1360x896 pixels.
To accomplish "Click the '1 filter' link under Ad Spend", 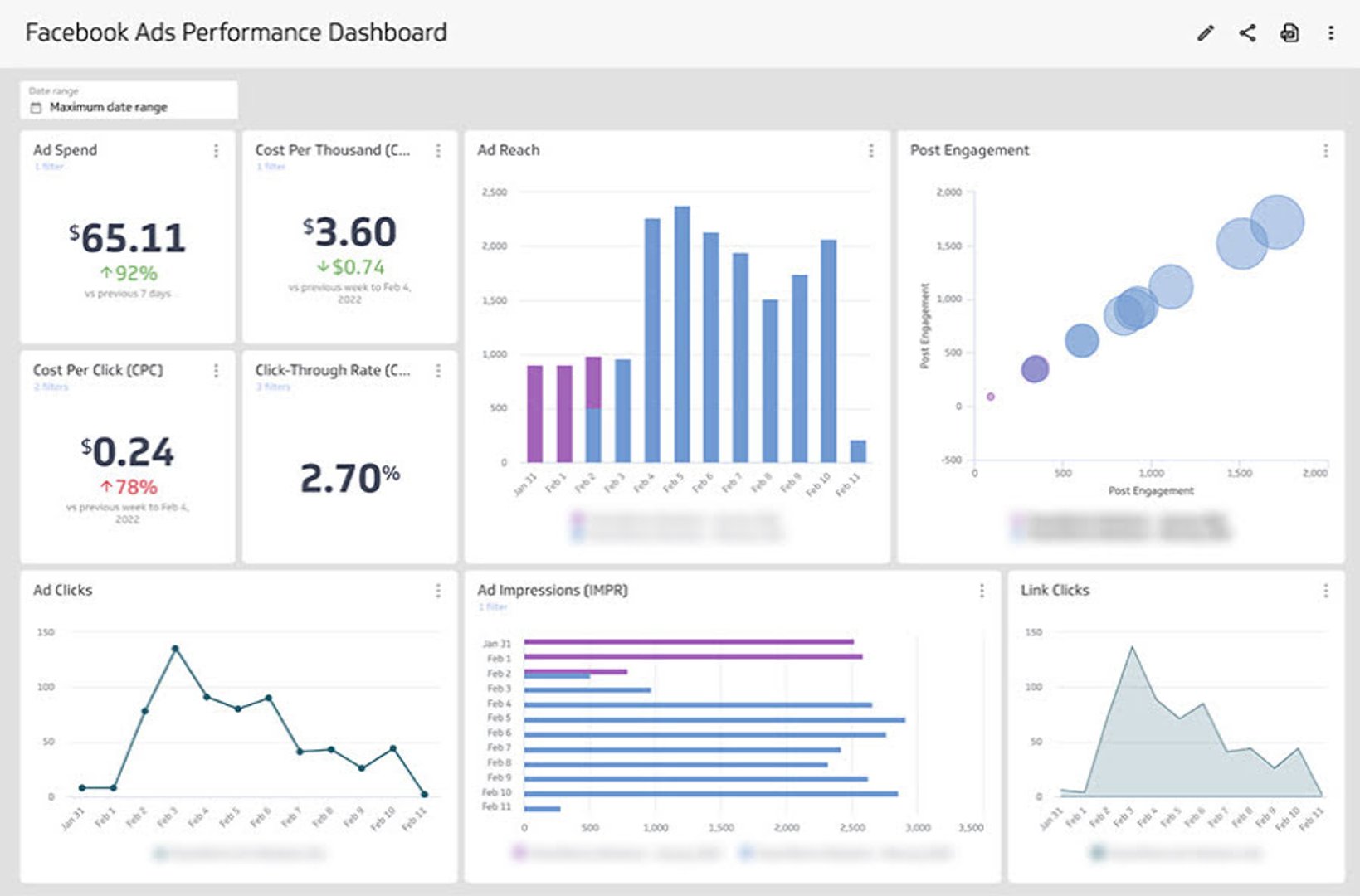I will (49, 167).
